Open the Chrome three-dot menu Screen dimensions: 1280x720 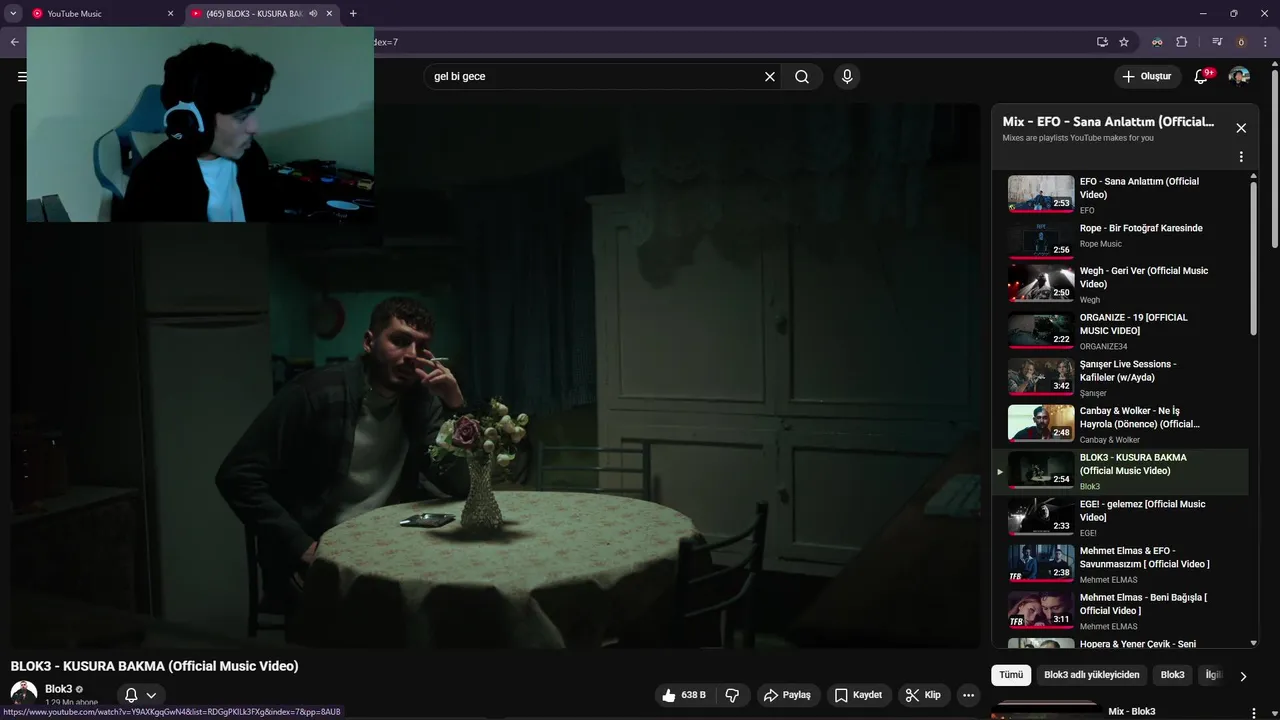pos(1265,42)
